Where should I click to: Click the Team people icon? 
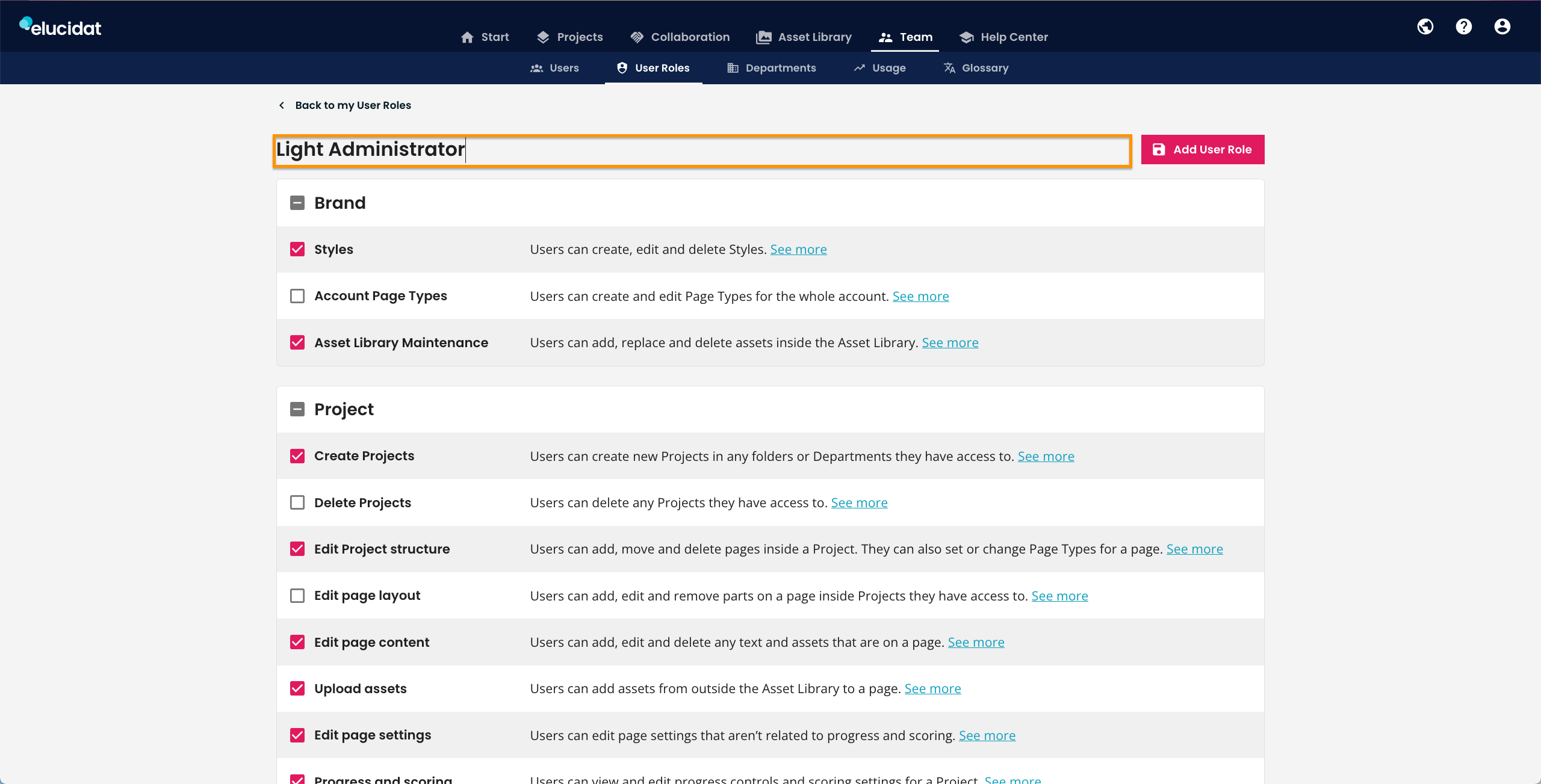pos(885,37)
